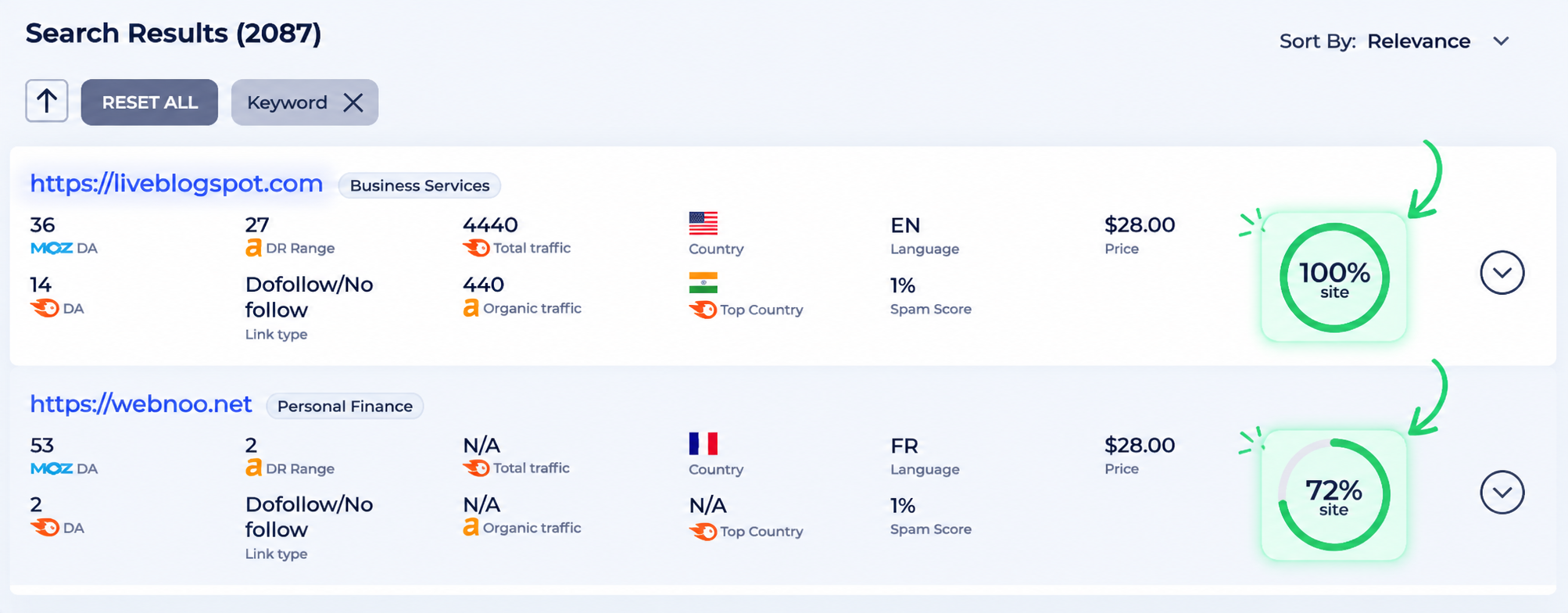Select the Business Services category tag
Viewport: 1568px width, 613px height.
click(x=420, y=186)
